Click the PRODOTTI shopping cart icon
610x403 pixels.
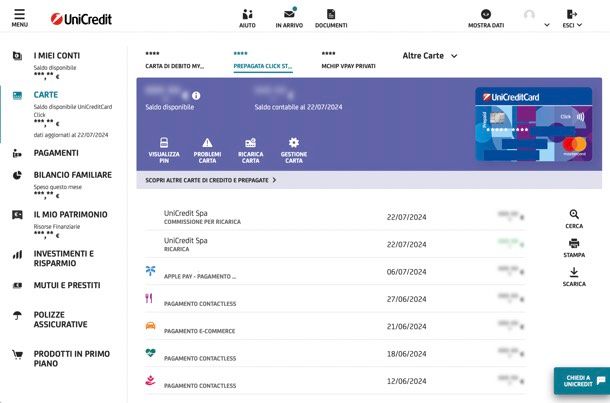18,354
